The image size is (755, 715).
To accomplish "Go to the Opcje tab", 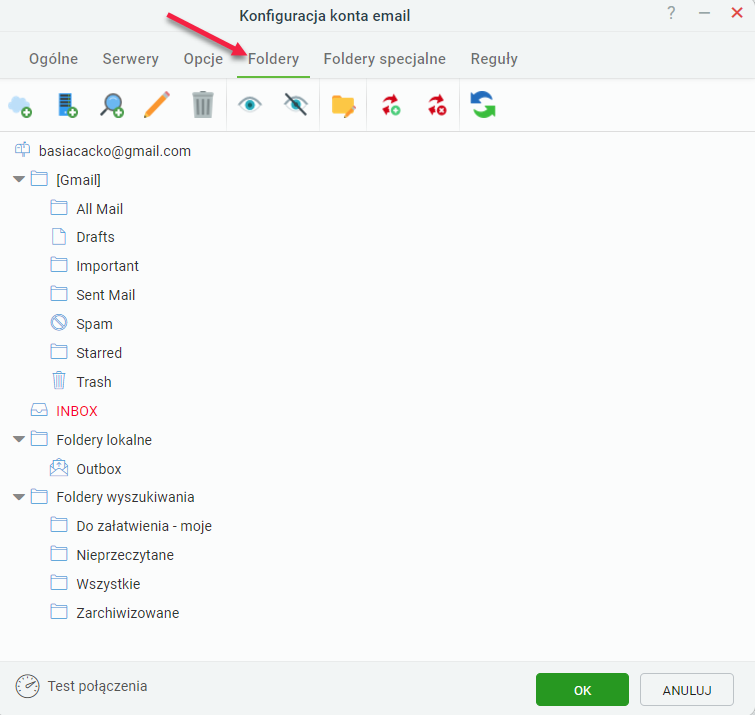I will coord(203,59).
